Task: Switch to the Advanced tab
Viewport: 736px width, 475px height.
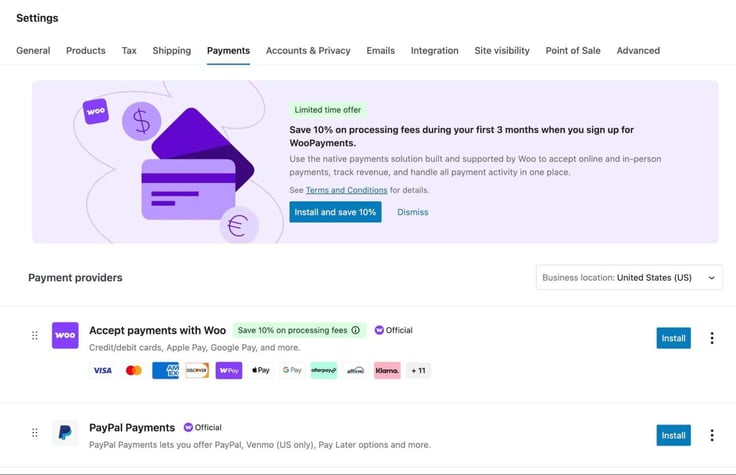Action: click(638, 51)
